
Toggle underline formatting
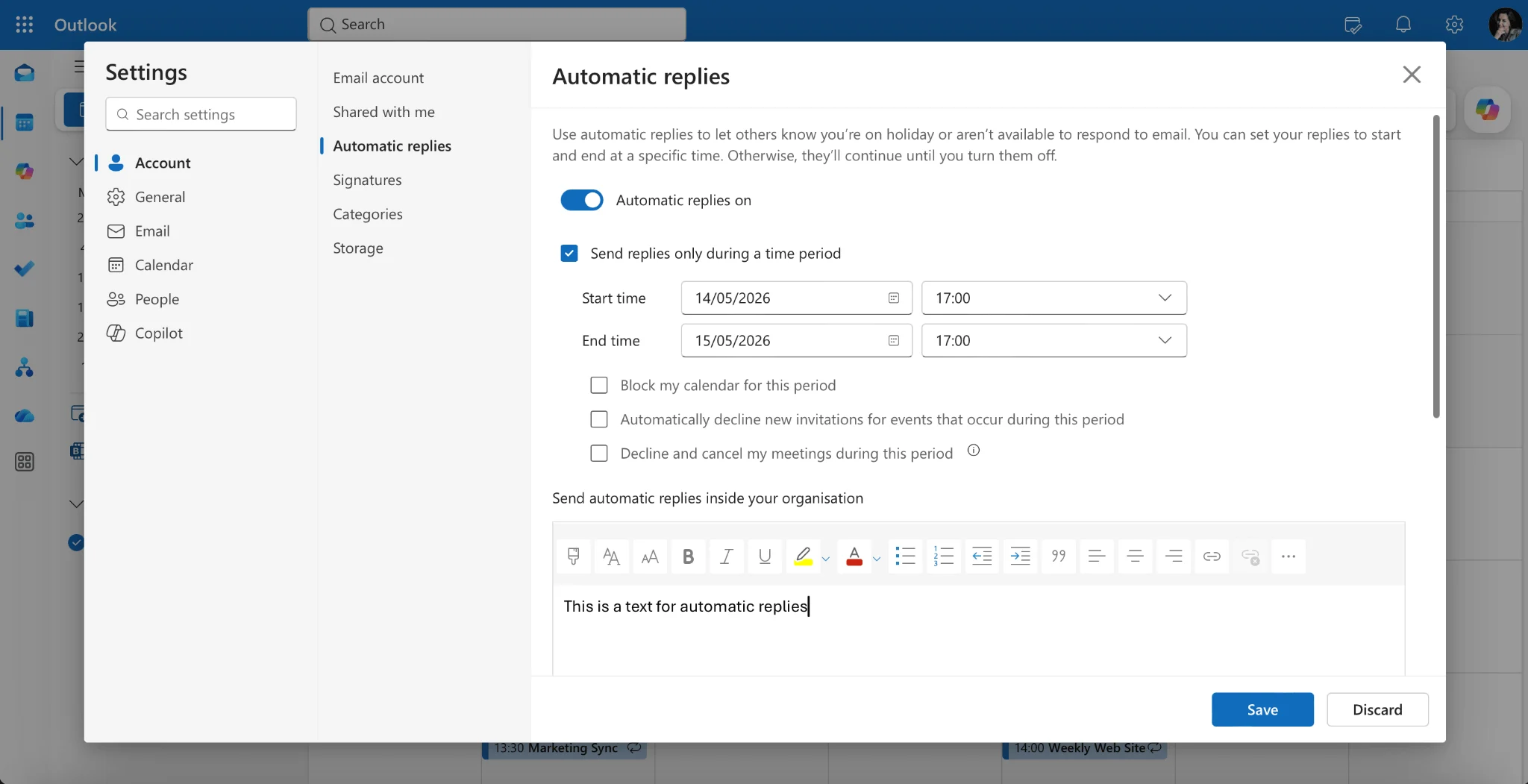(765, 556)
